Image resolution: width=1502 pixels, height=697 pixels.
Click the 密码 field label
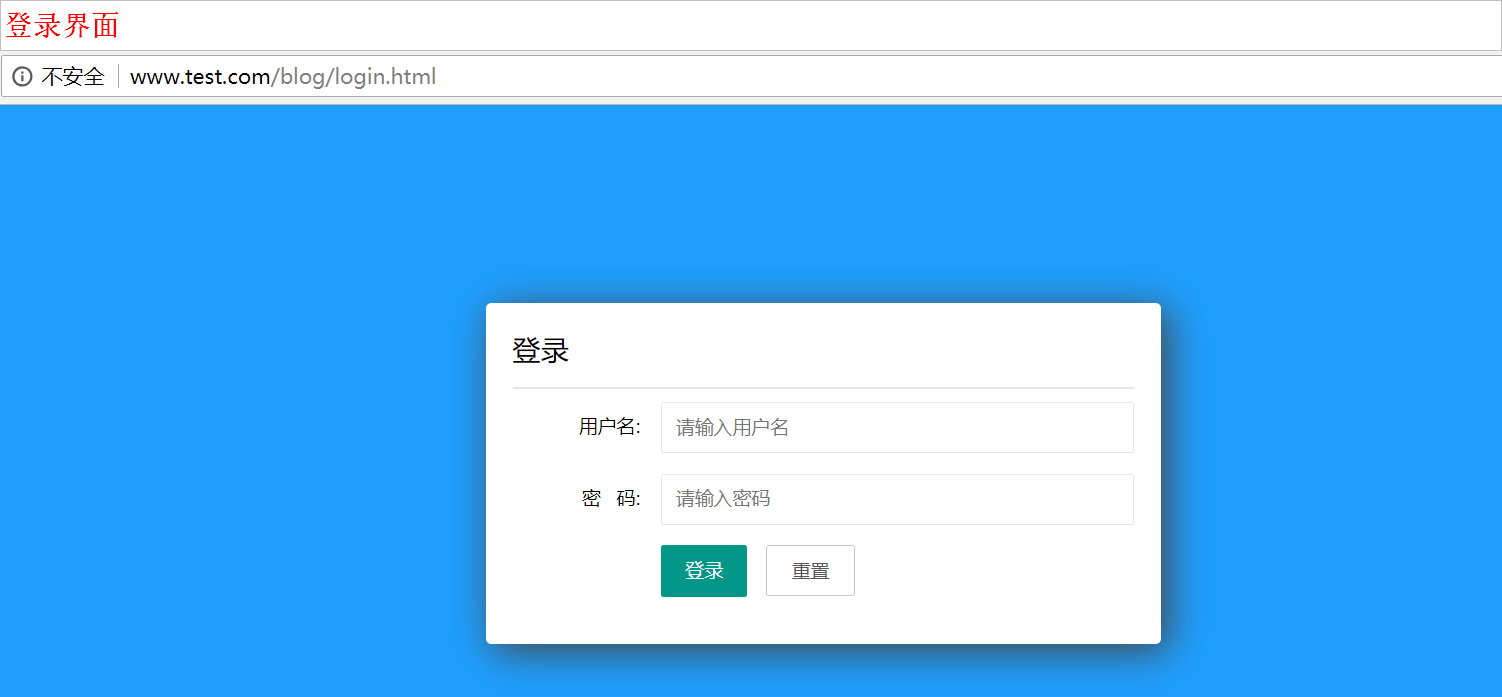coord(608,499)
